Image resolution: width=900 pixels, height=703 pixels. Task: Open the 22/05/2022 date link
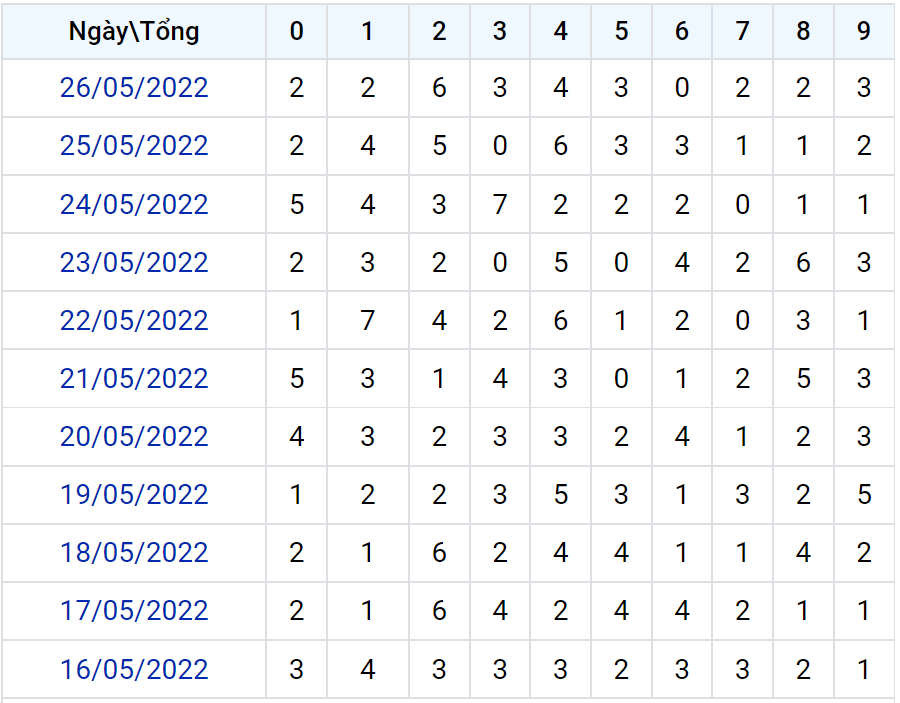[x=134, y=321]
